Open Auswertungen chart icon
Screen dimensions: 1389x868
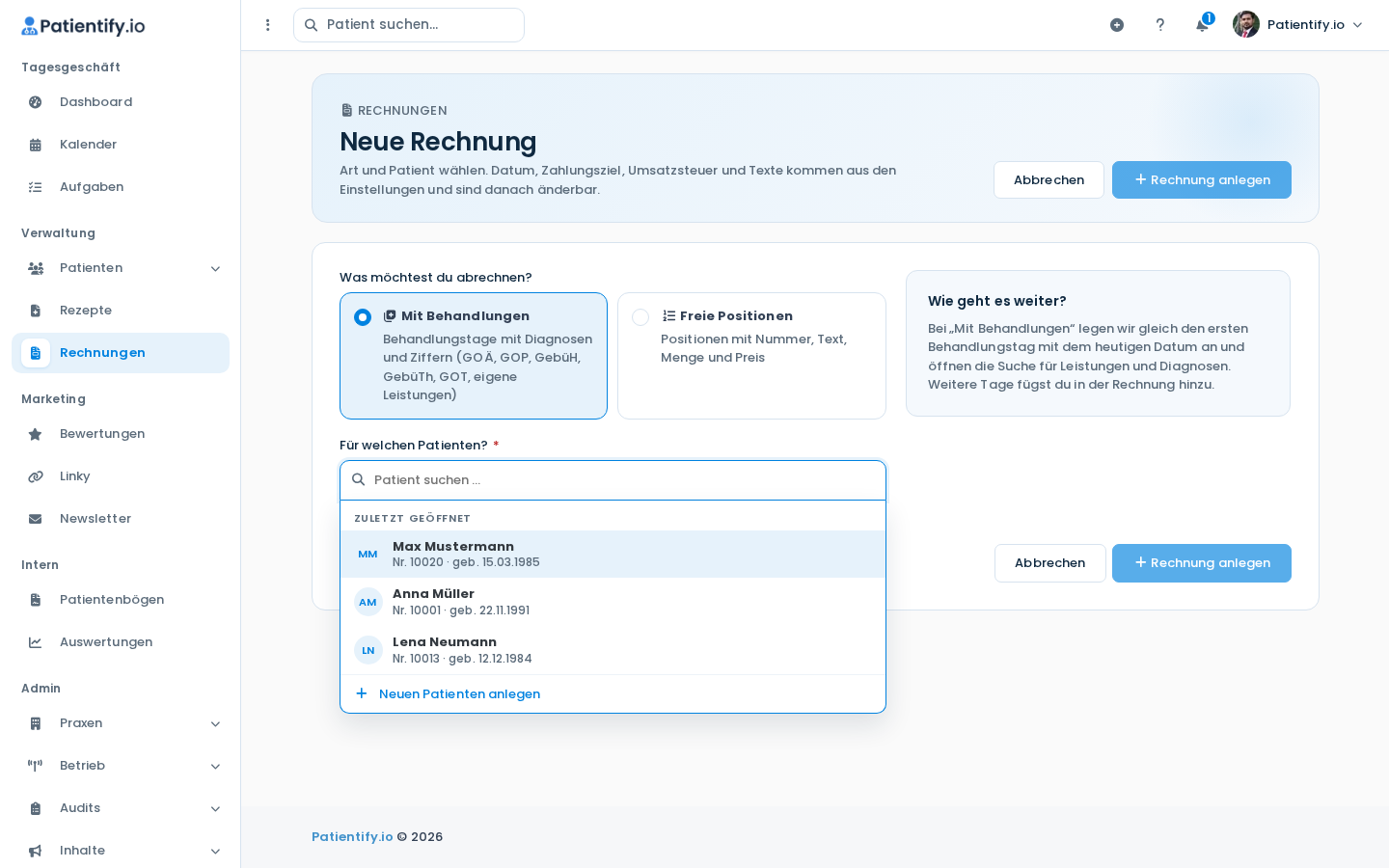(x=36, y=642)
